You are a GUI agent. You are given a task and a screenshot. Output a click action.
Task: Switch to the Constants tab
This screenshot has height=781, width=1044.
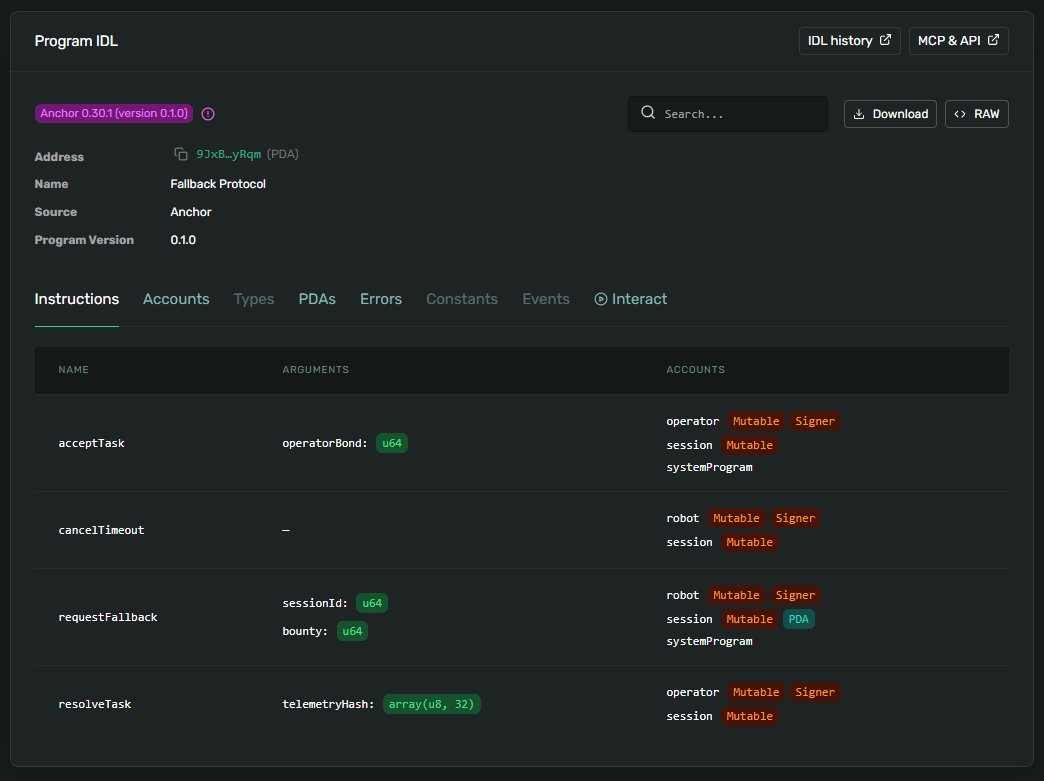pyautogui.click(x=462, y=299)
